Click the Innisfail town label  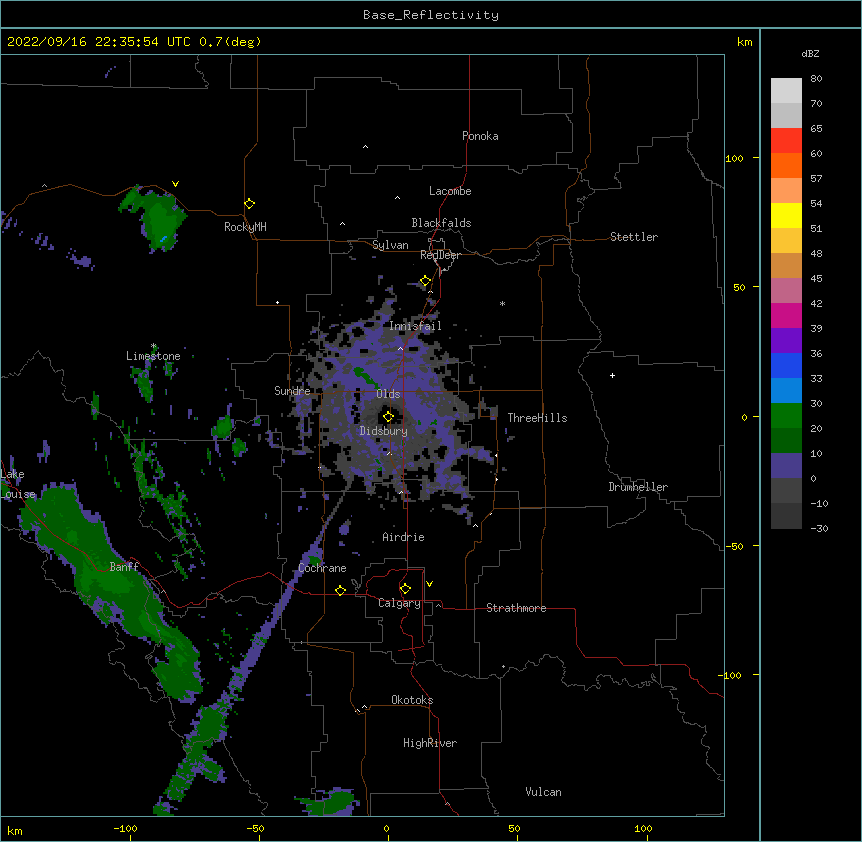415,326
